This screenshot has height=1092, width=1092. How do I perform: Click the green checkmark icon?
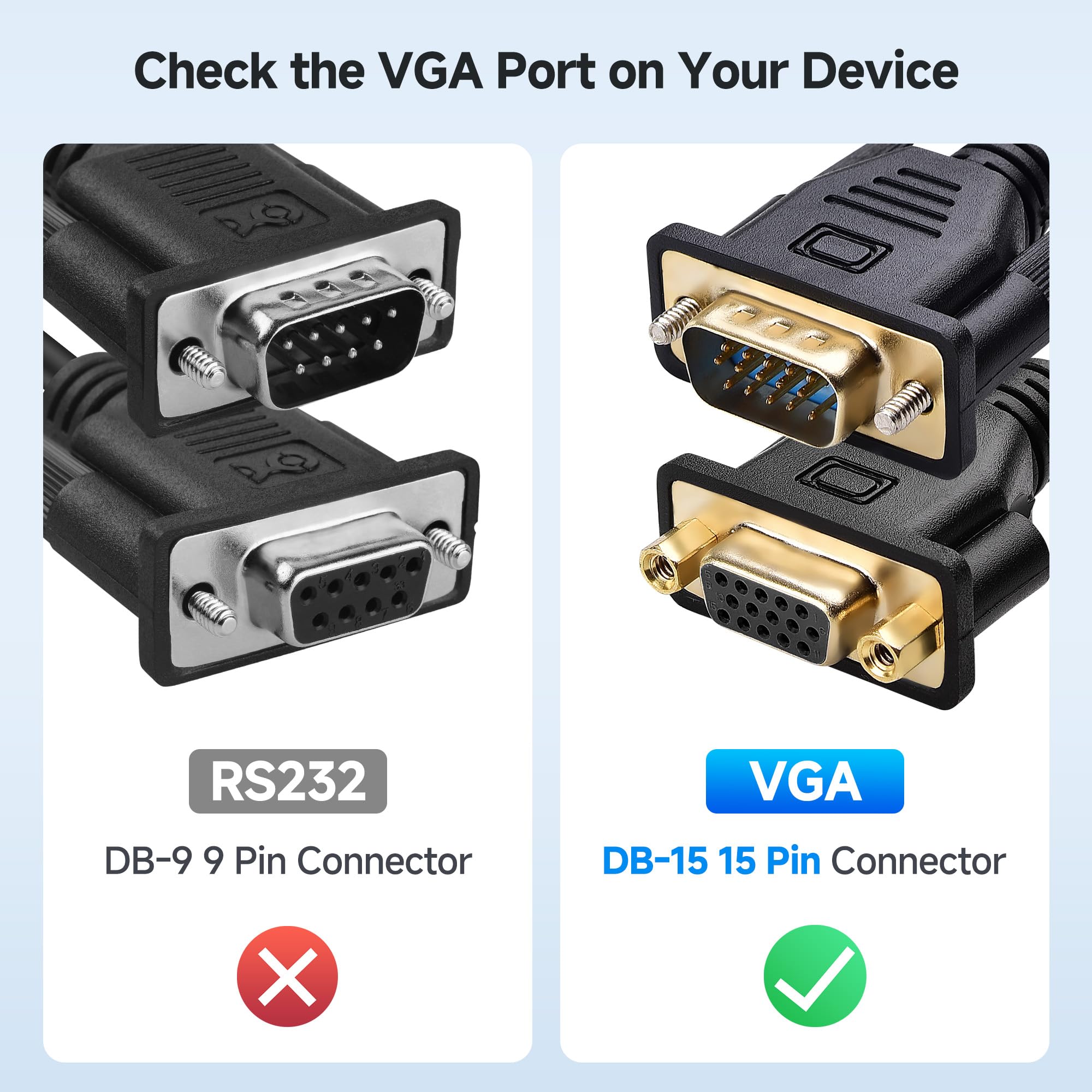815,976
